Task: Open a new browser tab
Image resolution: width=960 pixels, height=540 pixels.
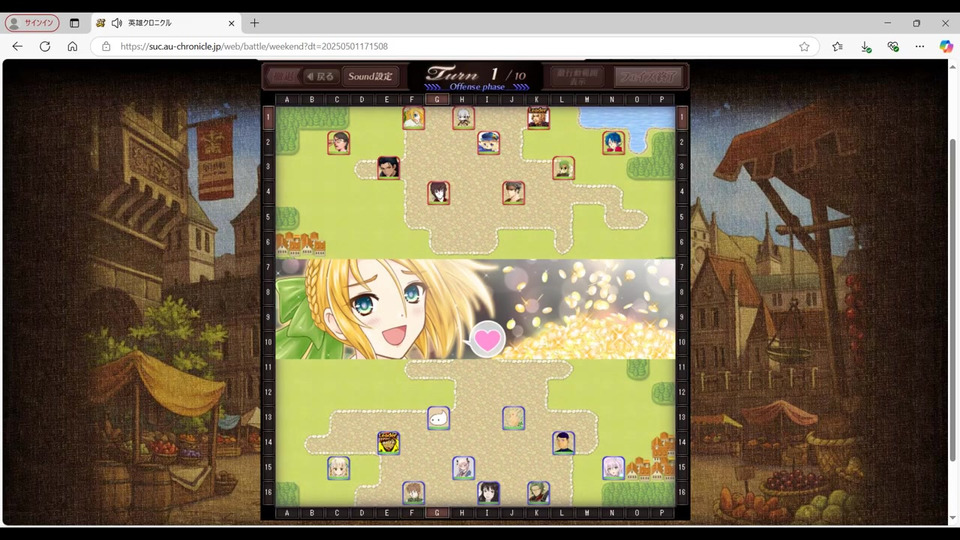Action: [254, 23]
